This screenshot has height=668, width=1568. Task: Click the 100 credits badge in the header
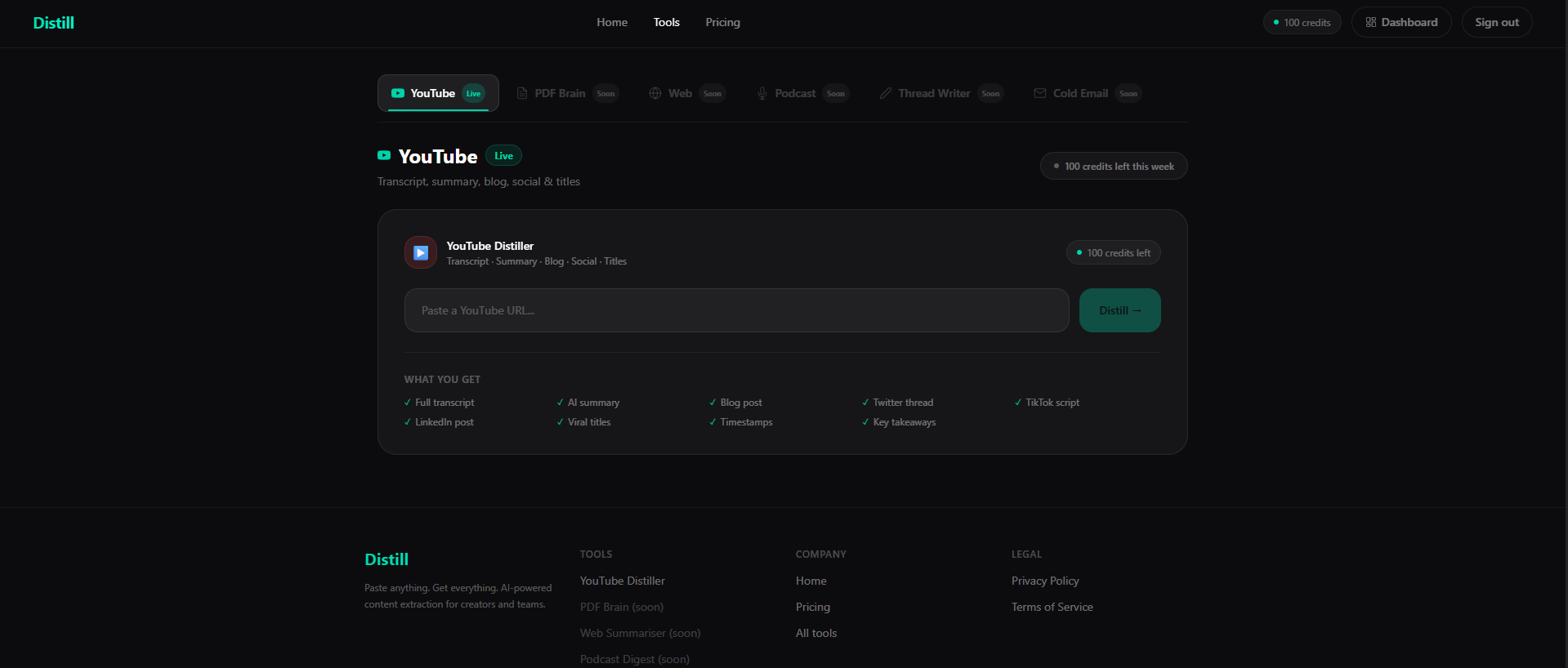pyautogui.click(x=1302, y=22)
